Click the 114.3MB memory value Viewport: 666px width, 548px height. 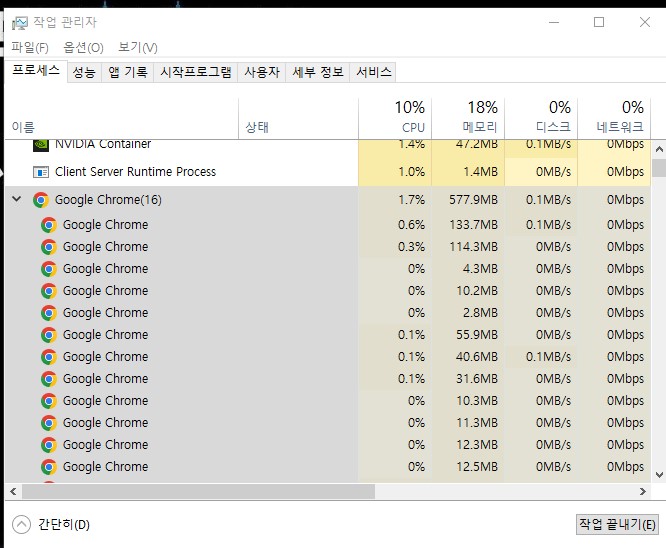click(473, 247)
